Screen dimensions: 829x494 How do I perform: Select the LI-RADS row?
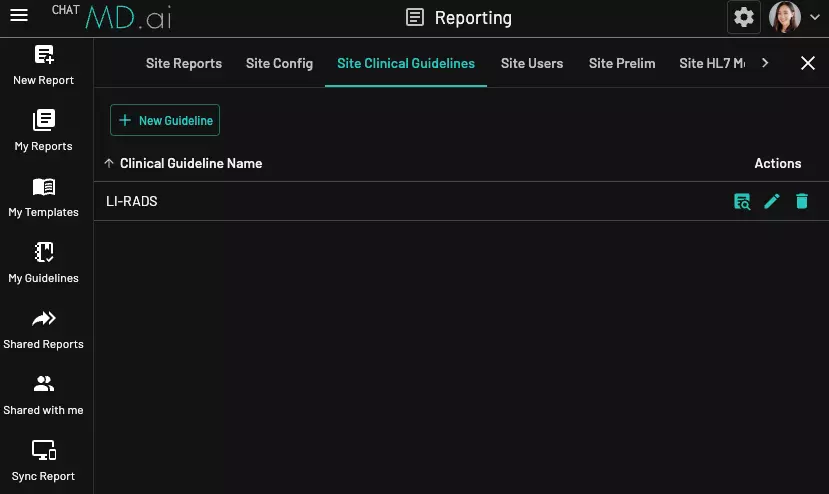coord(400,202)
